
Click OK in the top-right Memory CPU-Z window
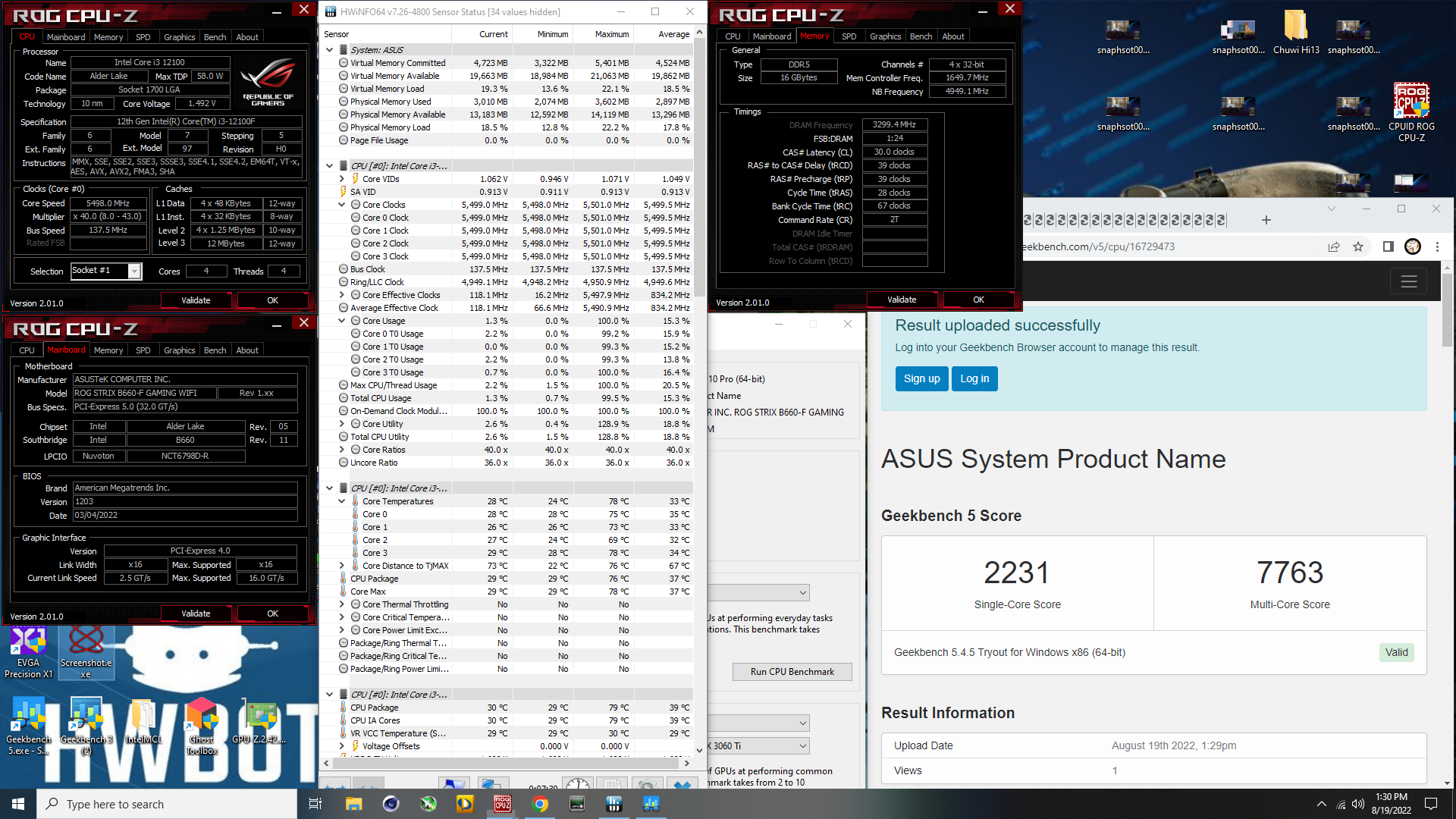pos(978,300)
